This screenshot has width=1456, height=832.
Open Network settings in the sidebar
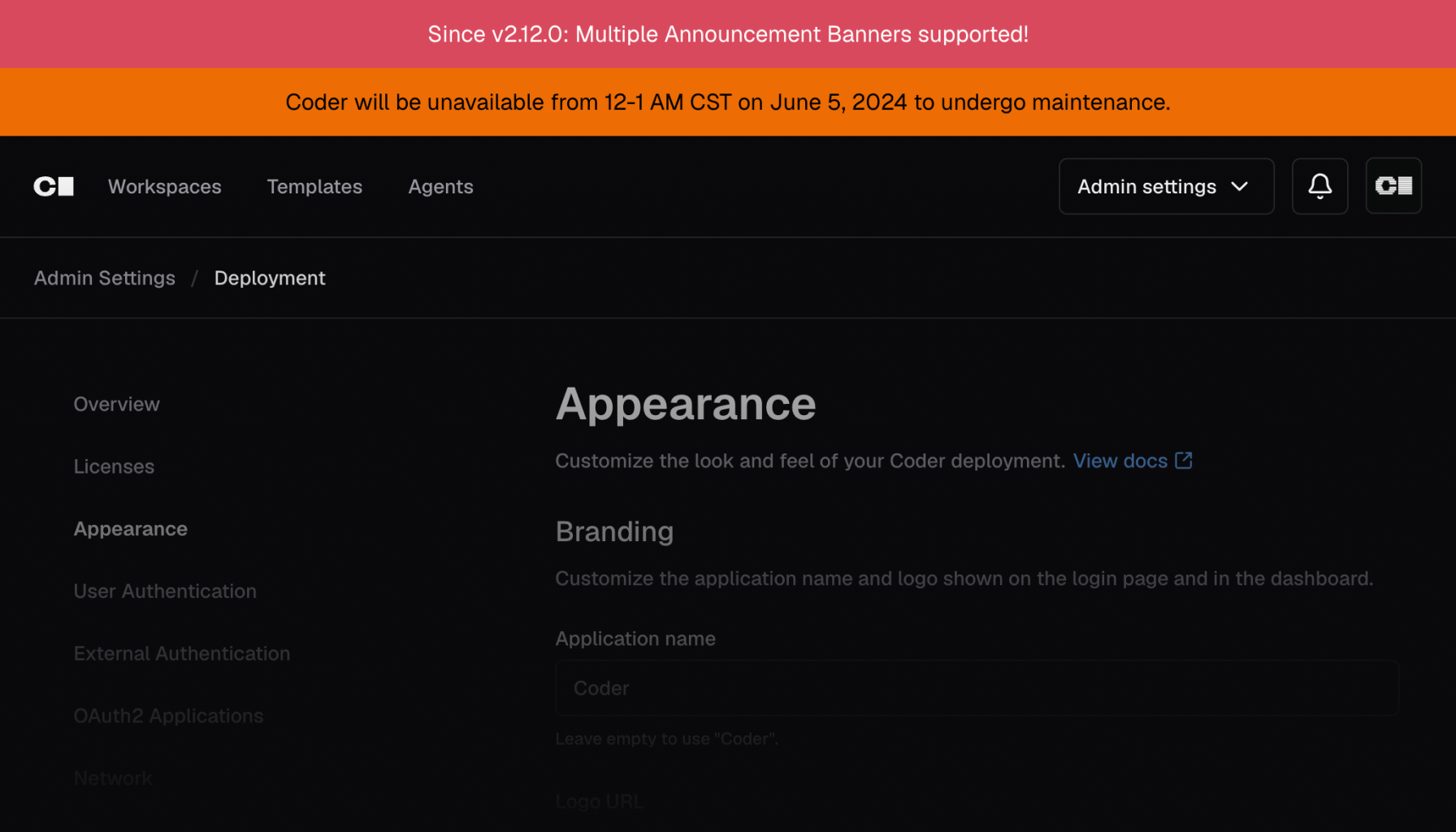click(113, 778)
